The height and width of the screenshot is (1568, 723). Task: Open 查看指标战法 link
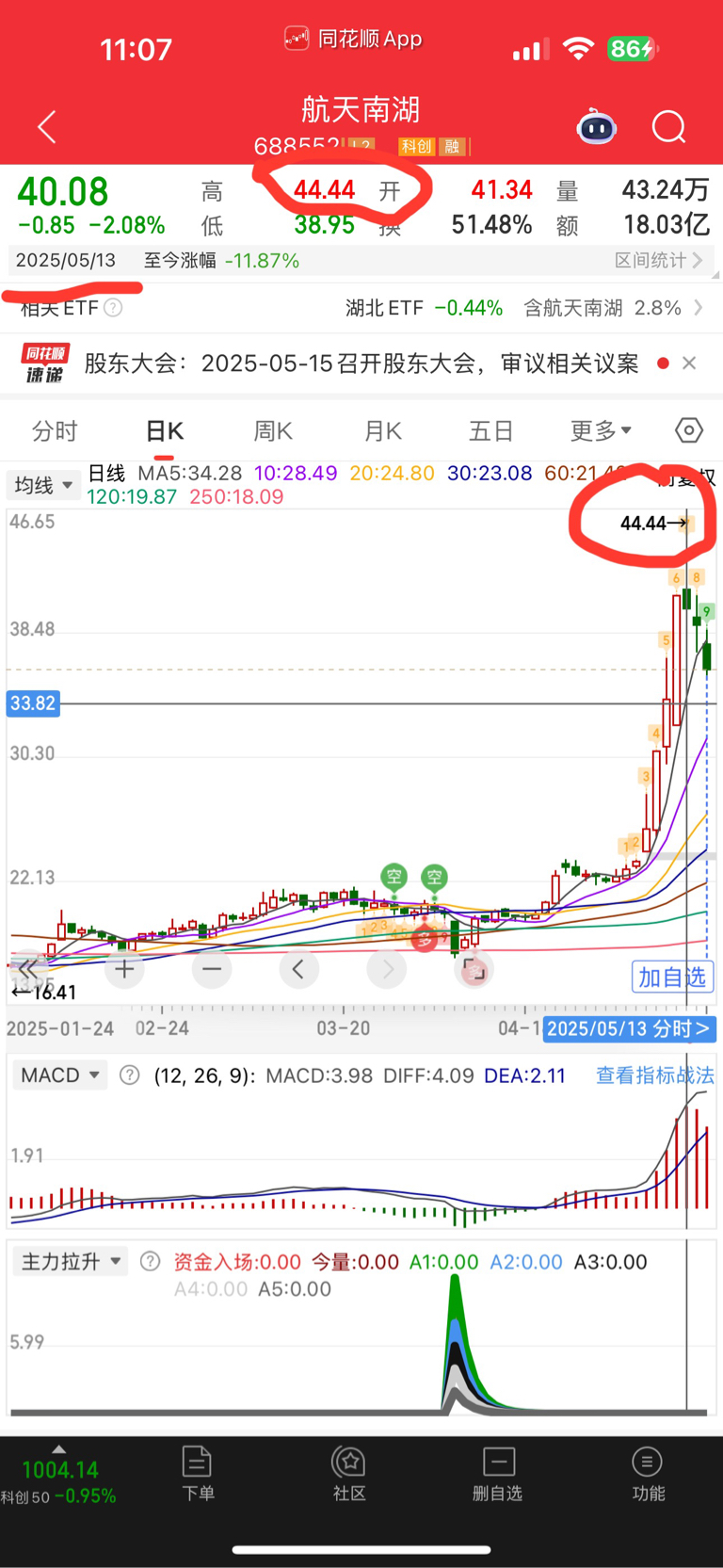(655, 1075)
